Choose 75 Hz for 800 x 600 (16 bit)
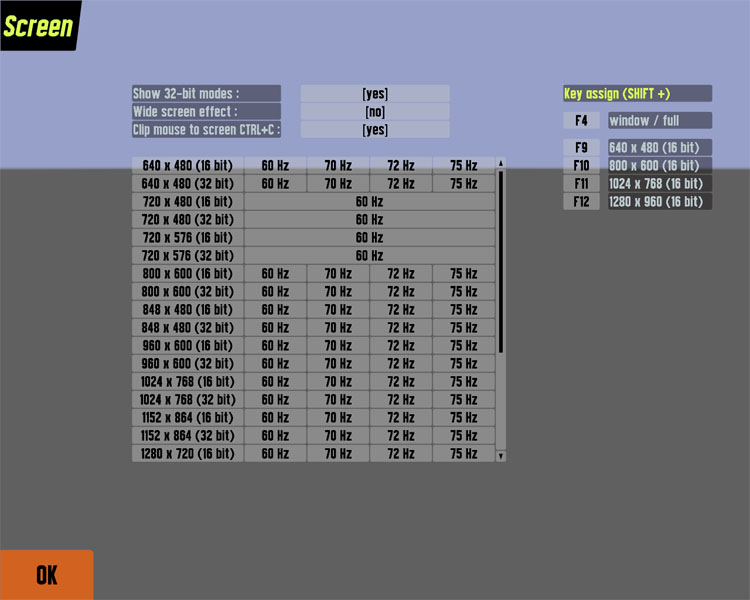Image resolution: width=750 pixels, height=600 pixels. pos(463,274)
